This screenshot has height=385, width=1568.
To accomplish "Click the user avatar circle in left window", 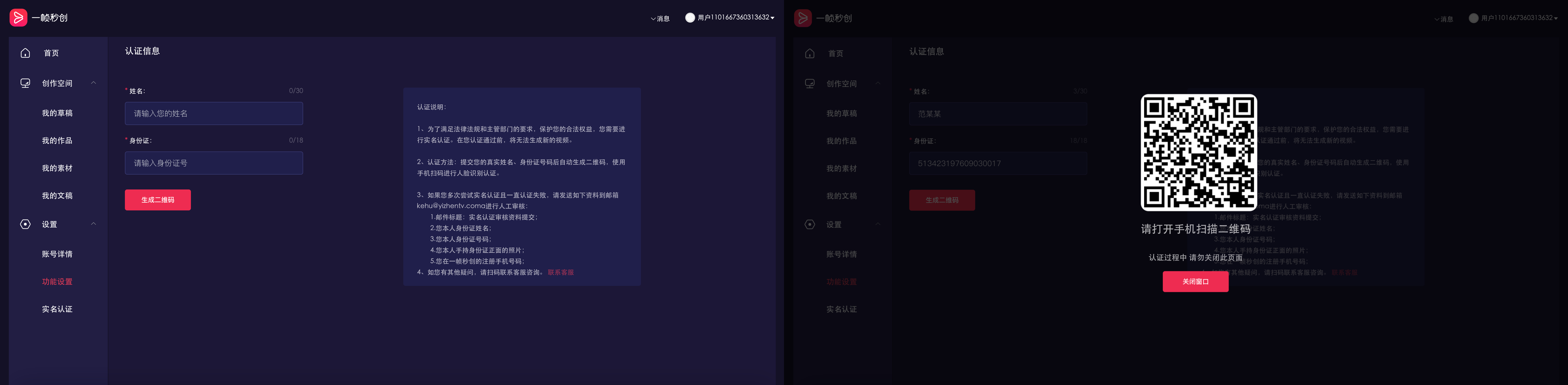I will (x=690, y=18).
